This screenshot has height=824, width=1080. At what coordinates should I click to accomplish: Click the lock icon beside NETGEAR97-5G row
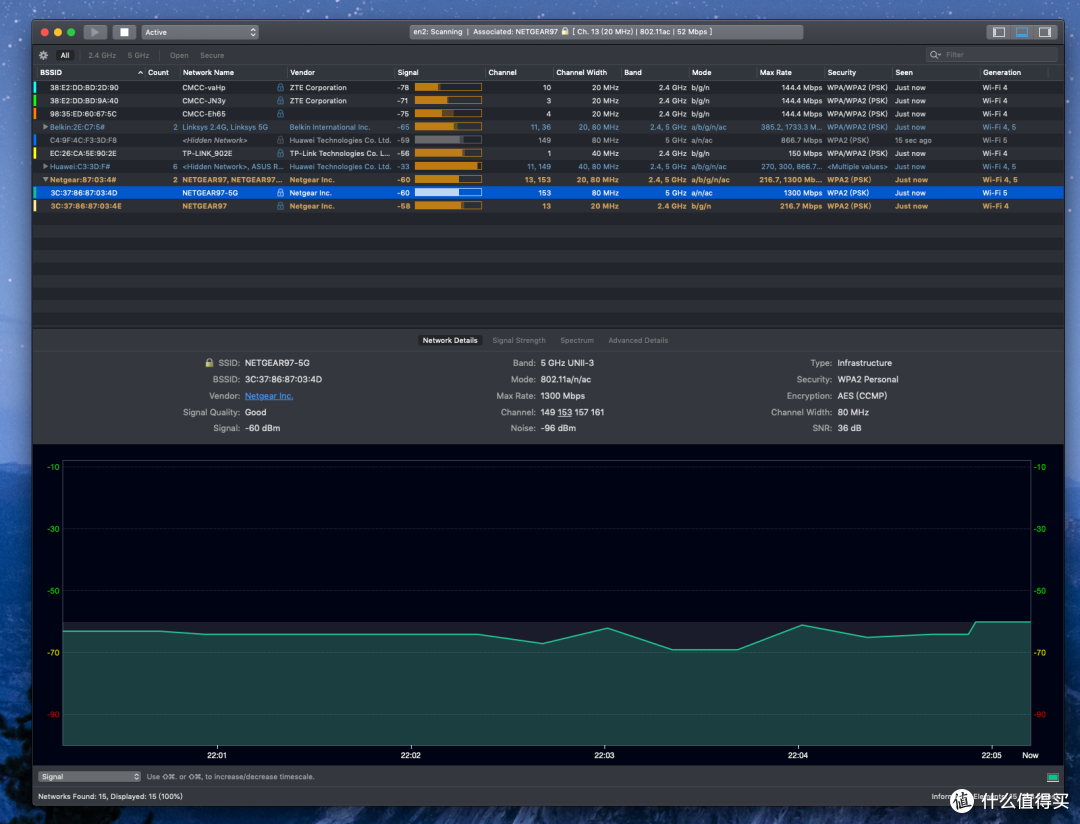280,193
